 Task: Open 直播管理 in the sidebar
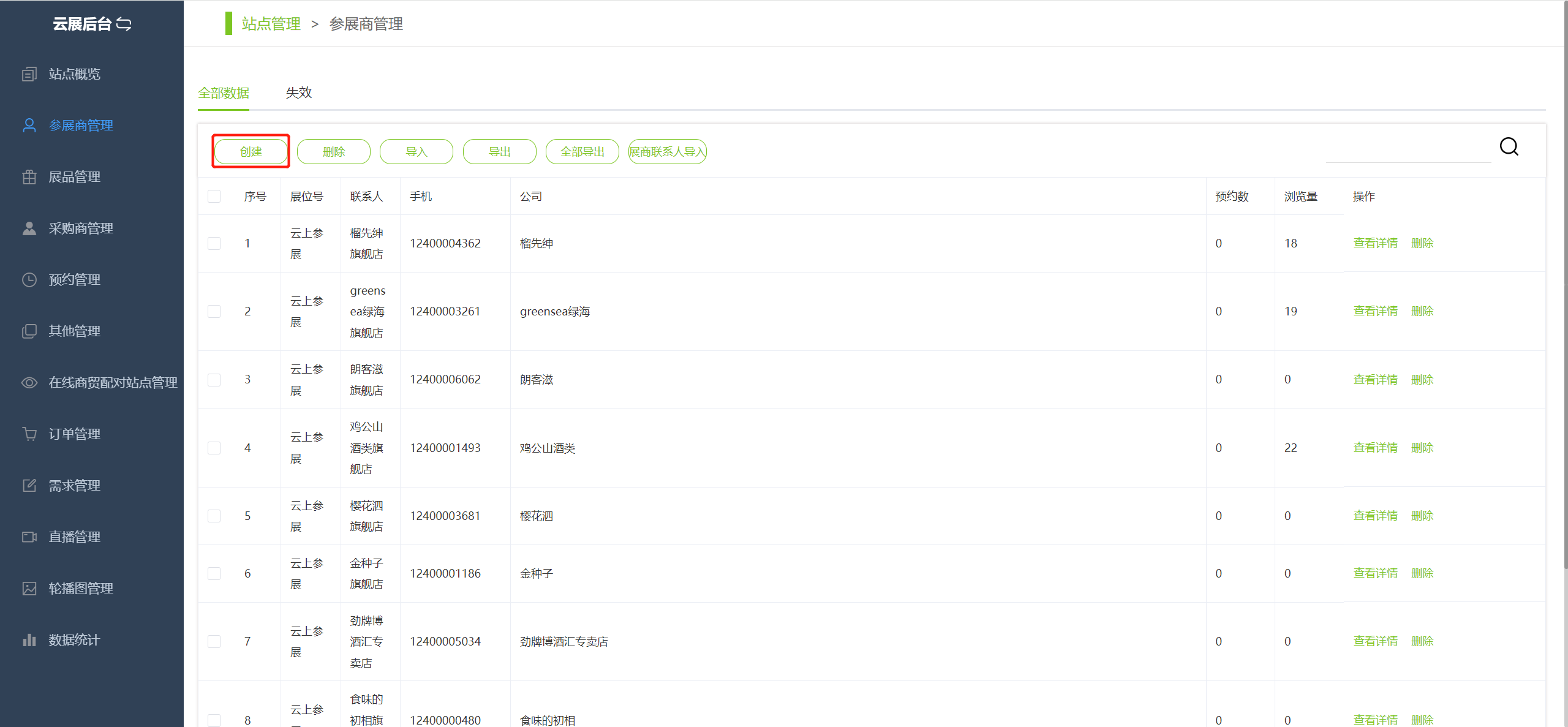(x=75, y=537)
